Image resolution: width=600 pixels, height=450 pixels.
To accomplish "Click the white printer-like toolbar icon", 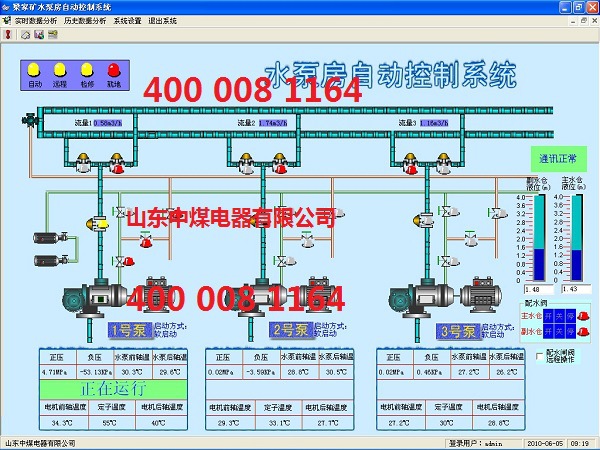I will [x=26, y=35].
